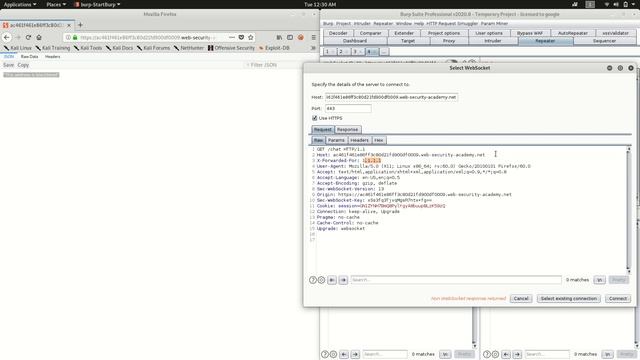The height and width of the screenshot is (360, 640).
Task: Switch to Params view in dialog
Action: (336, 140)
